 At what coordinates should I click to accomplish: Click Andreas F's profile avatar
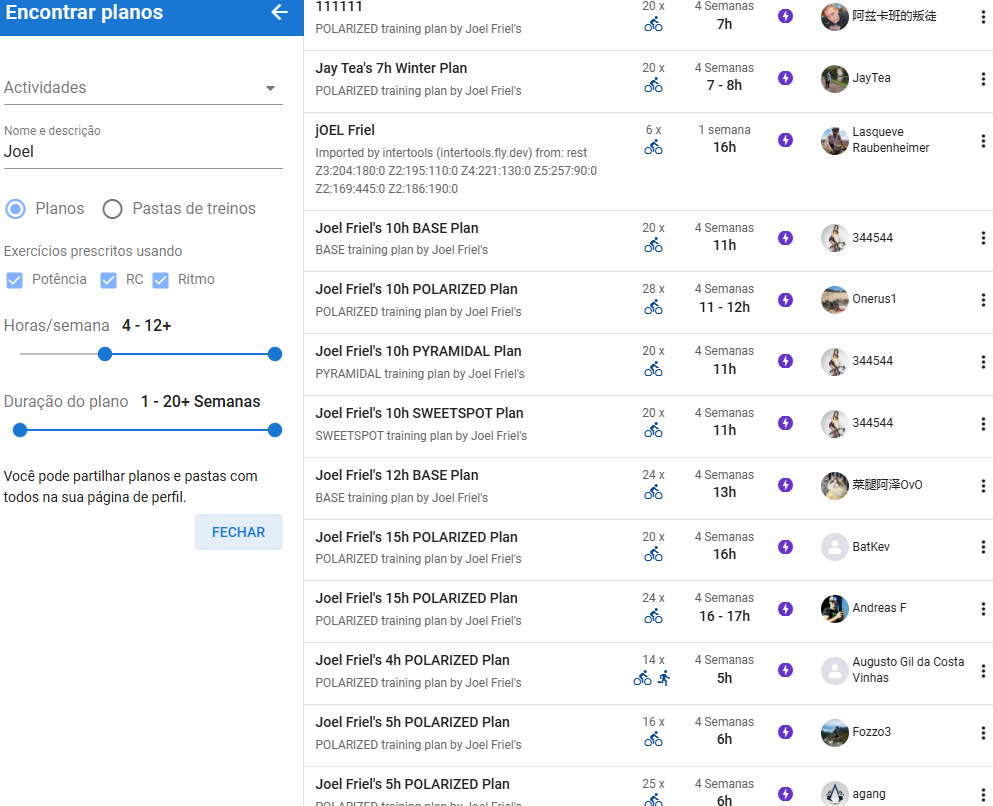(x=835, y=608)
